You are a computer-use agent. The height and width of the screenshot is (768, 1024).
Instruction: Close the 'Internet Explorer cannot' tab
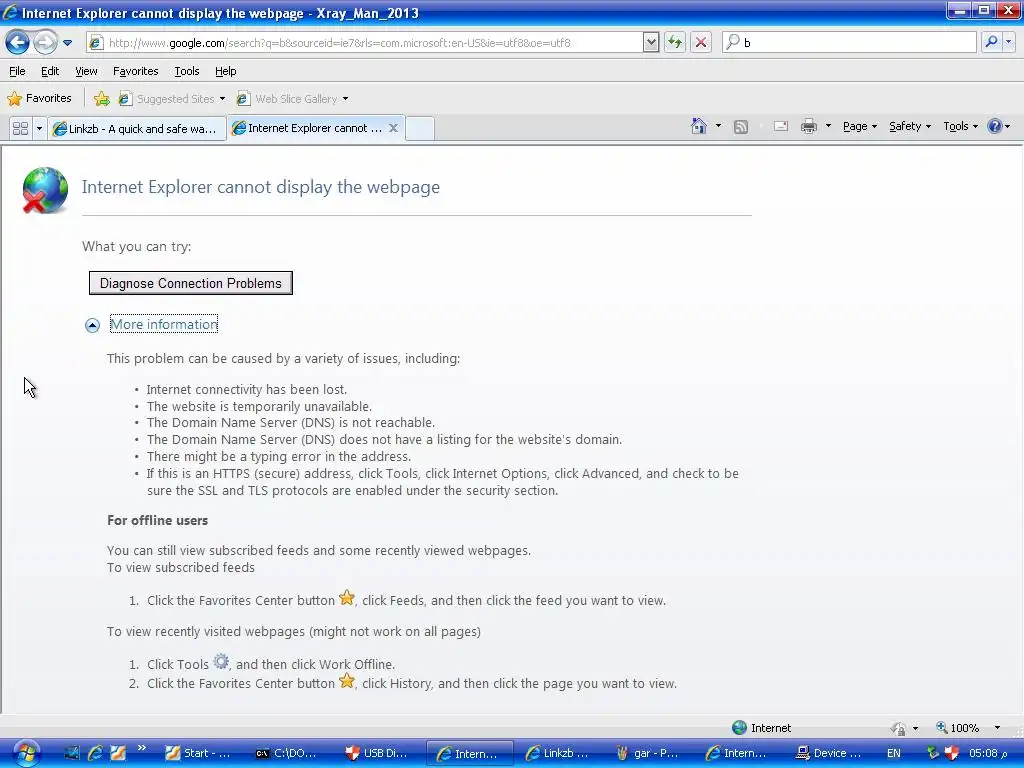click(x=393, y=128)
